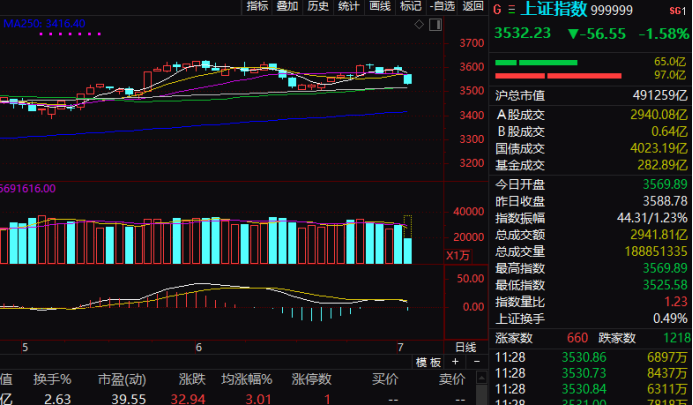Viewport: 693px width, 405px height.
Task: Click the 最低指数 value 3525.58
Action: click(x=665, y=285)
